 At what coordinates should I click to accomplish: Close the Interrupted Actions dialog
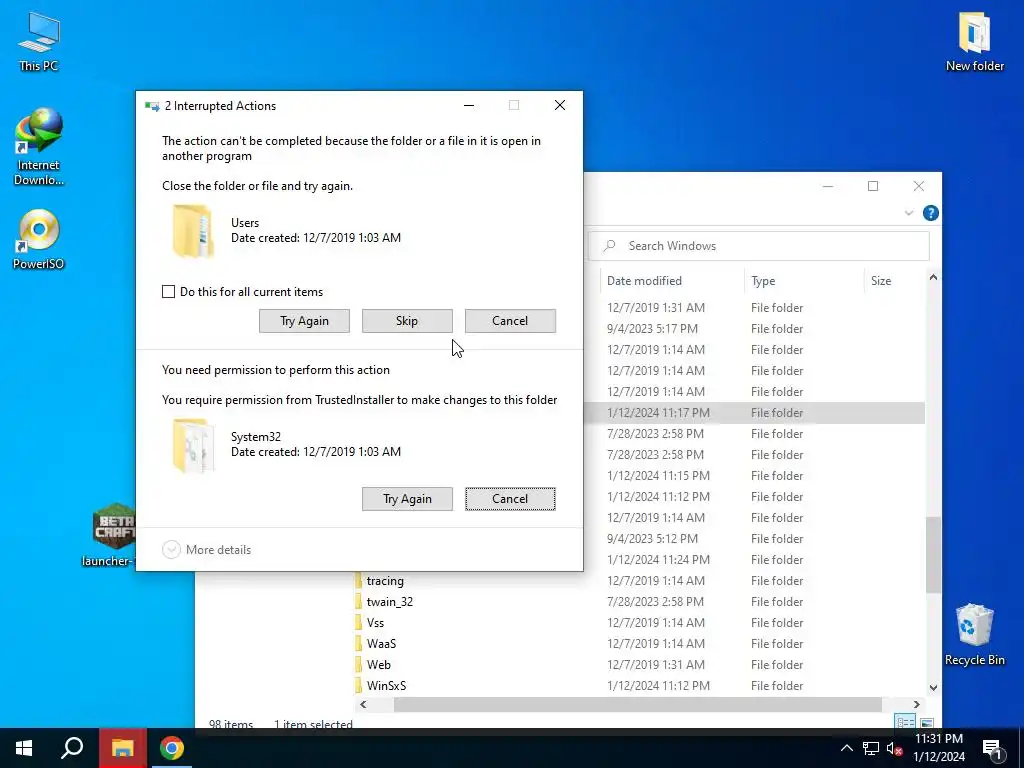(x=560, y=105)
